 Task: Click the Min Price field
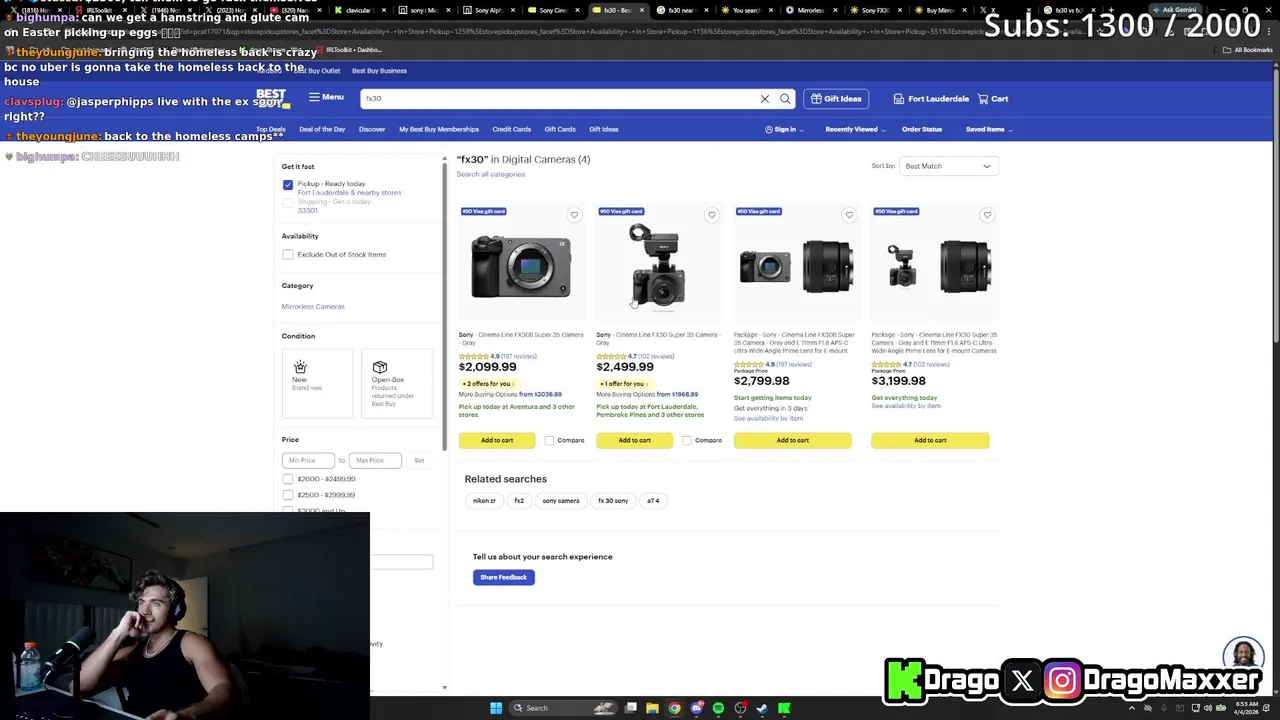[309, 460]
